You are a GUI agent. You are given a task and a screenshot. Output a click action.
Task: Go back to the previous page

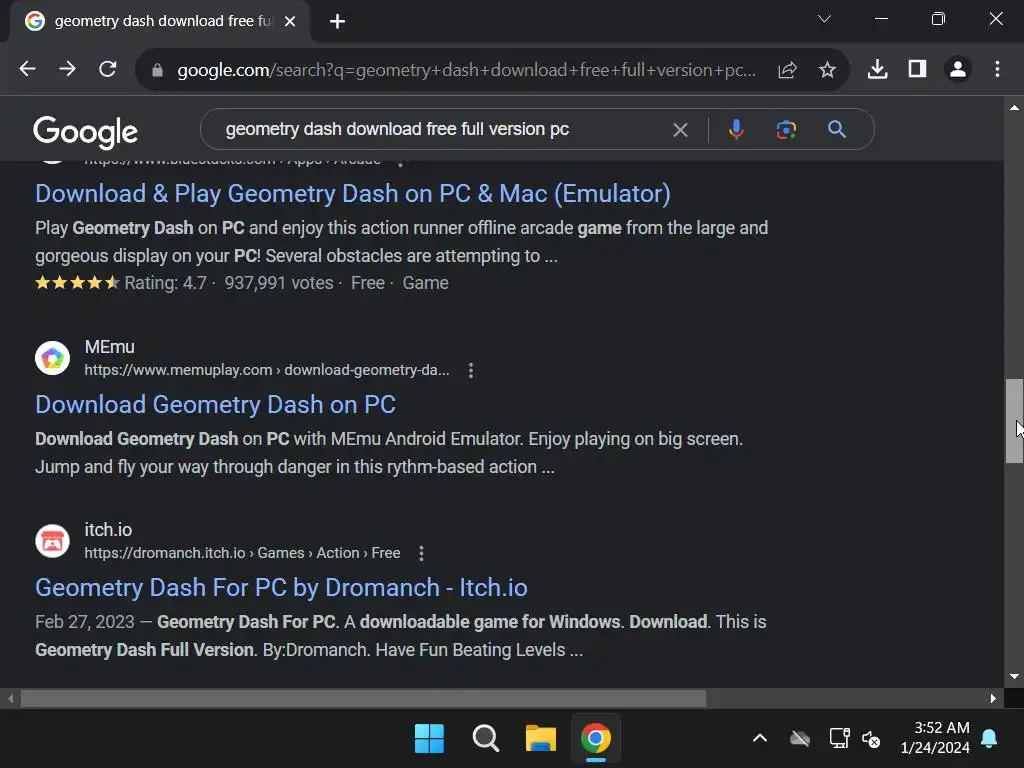27,69
